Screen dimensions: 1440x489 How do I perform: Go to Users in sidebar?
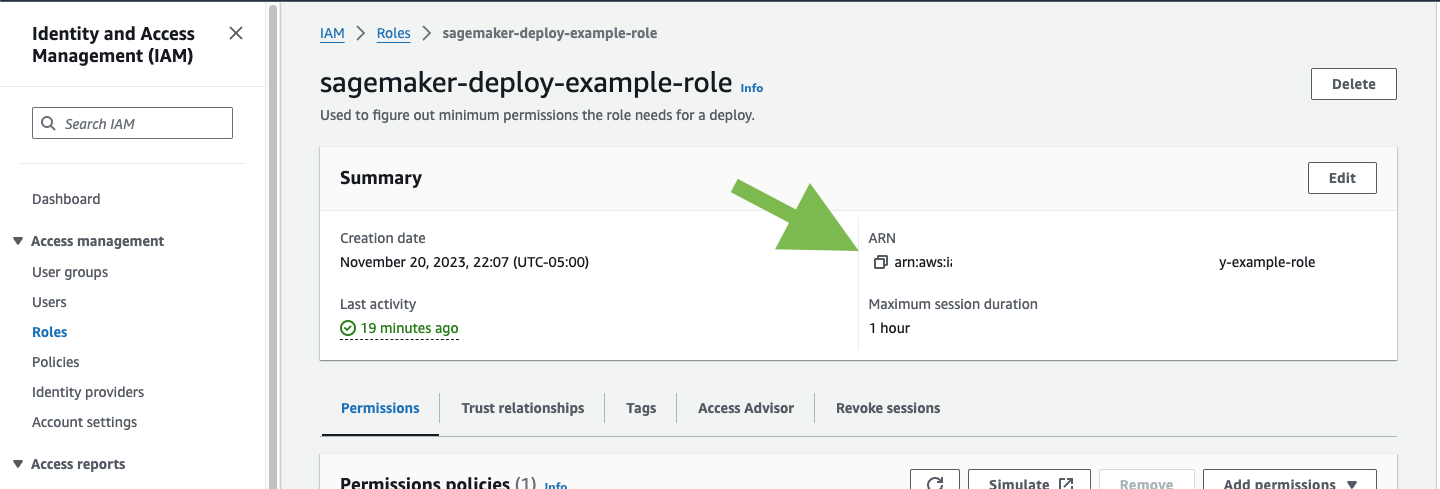49,302
